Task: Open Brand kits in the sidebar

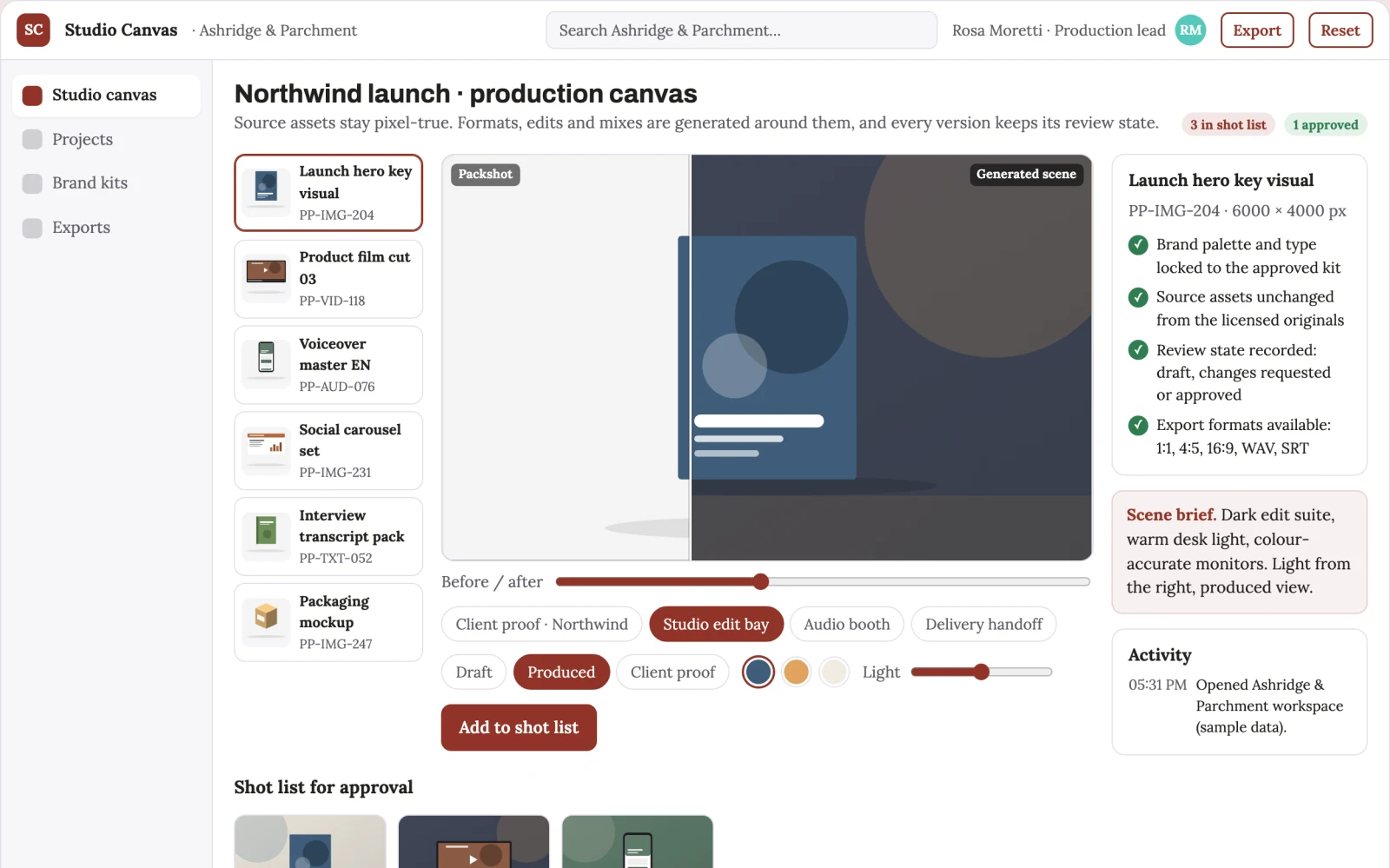Action: point(106,183)
